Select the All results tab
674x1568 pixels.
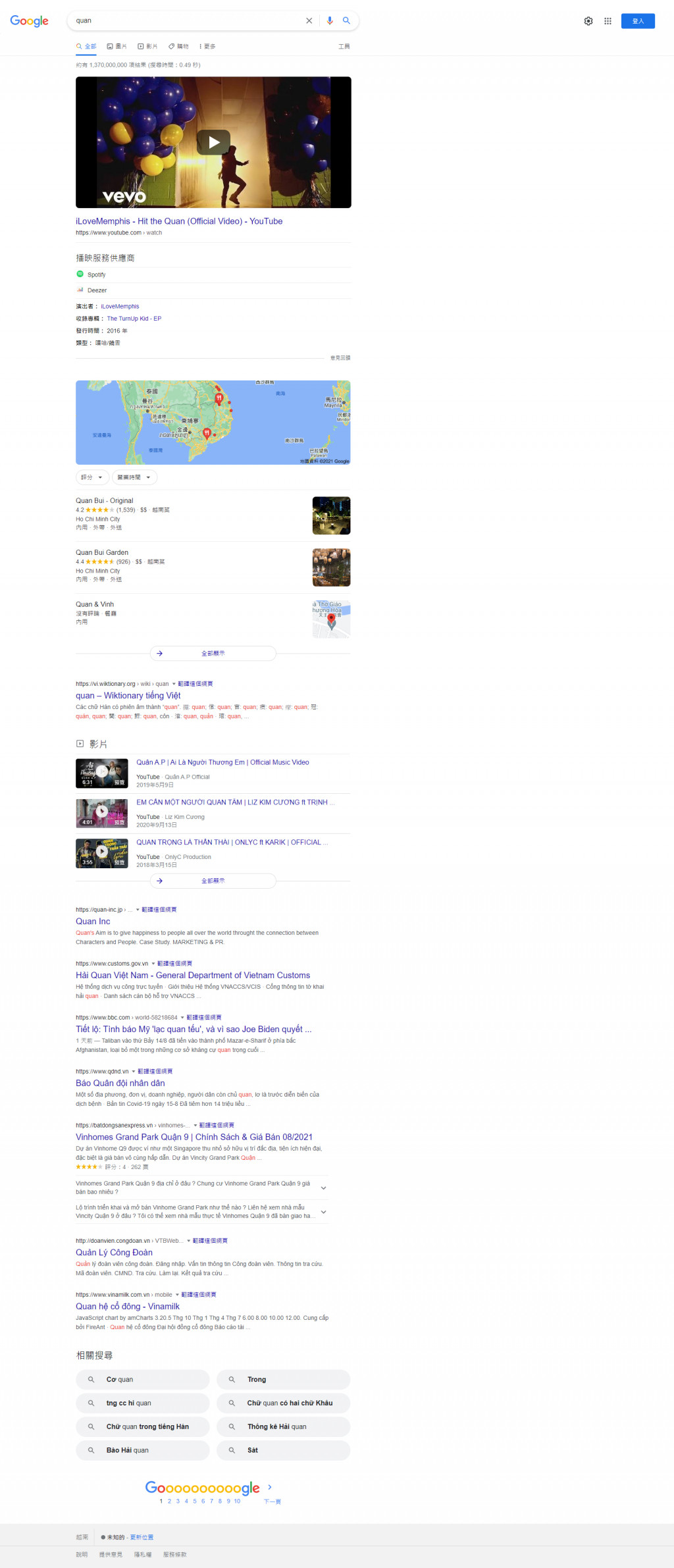click(86, 47)
